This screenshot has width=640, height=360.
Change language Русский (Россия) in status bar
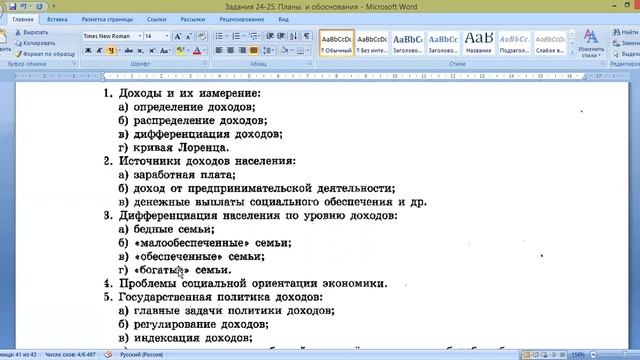coord(141,355)
